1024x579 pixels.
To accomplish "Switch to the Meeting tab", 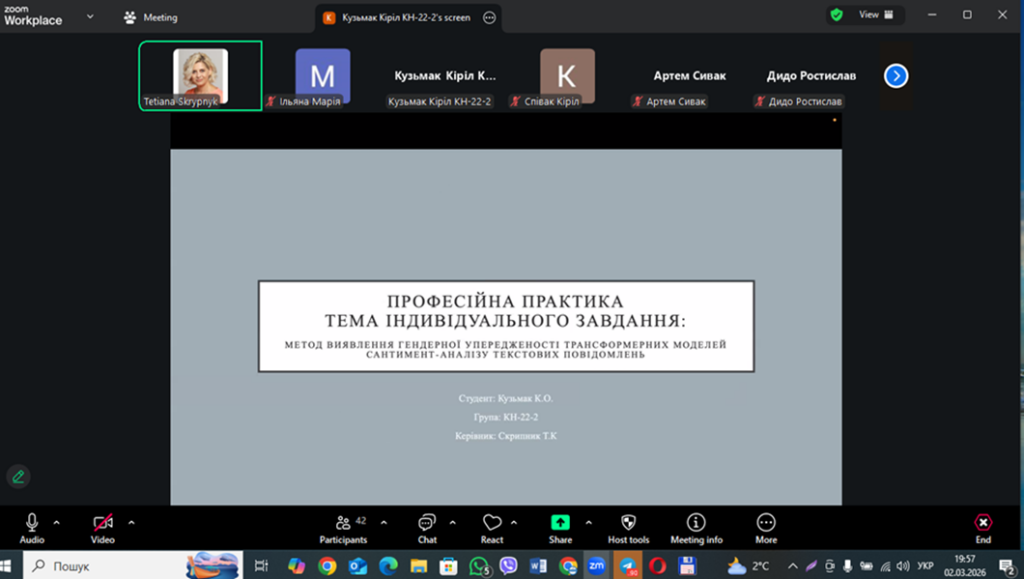I will click(x=151, y=17).
